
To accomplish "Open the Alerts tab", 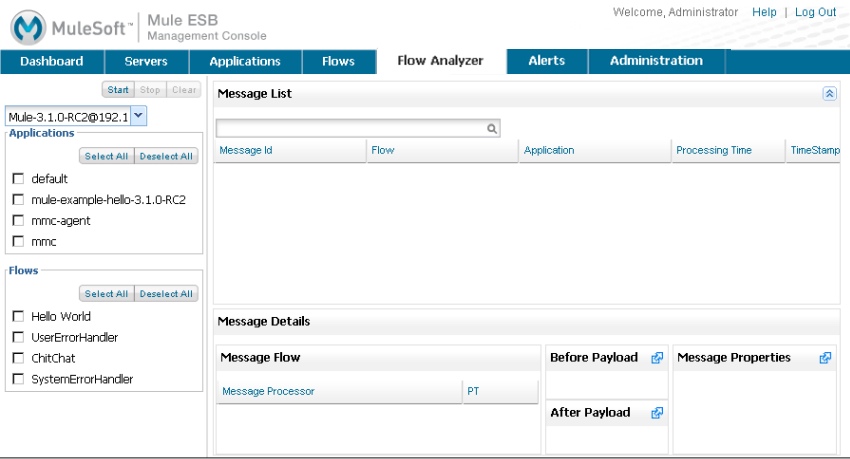I will point(547,61).
